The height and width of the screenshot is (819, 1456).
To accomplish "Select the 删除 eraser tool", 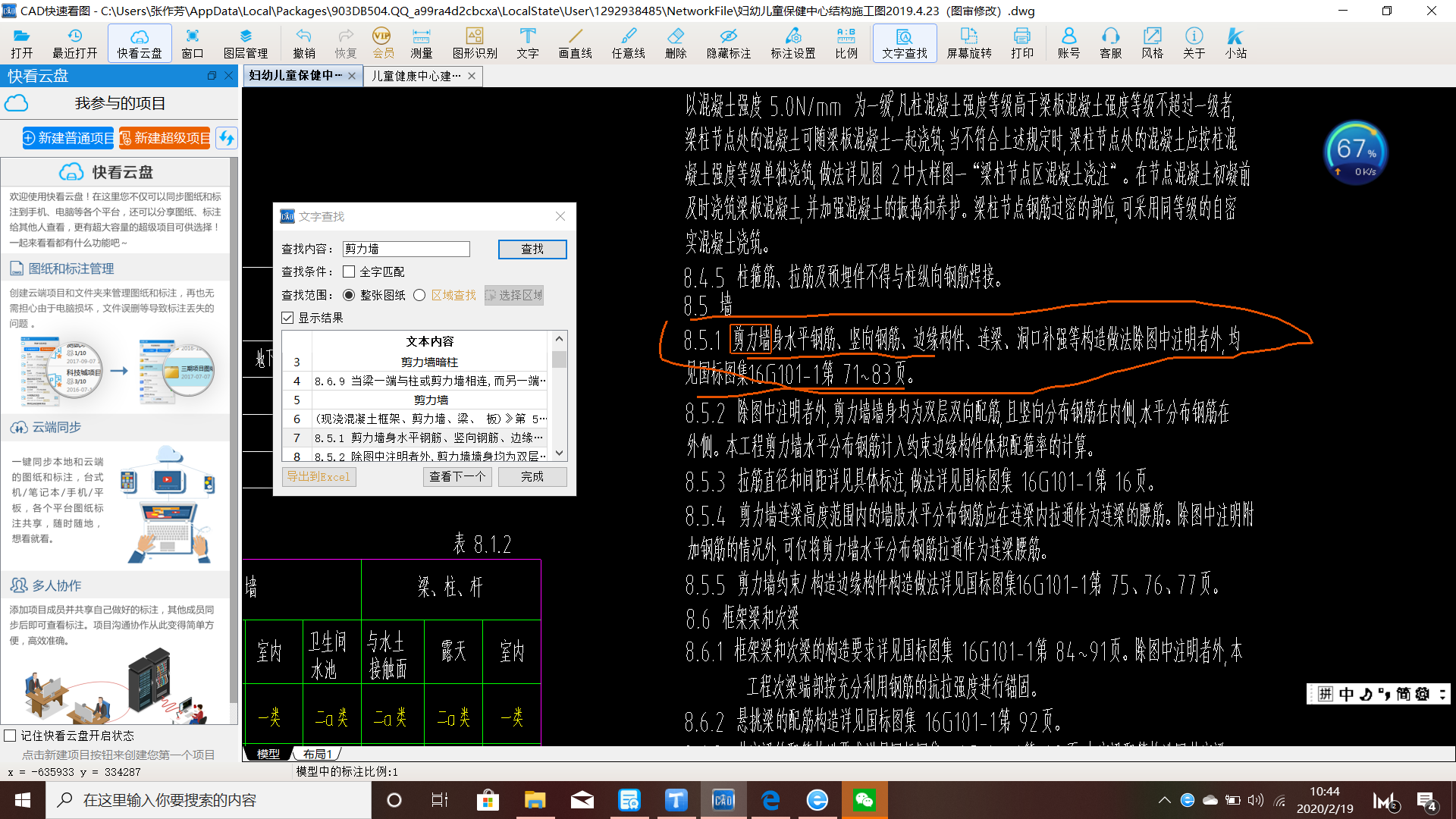I will click(x=676, y=43).
